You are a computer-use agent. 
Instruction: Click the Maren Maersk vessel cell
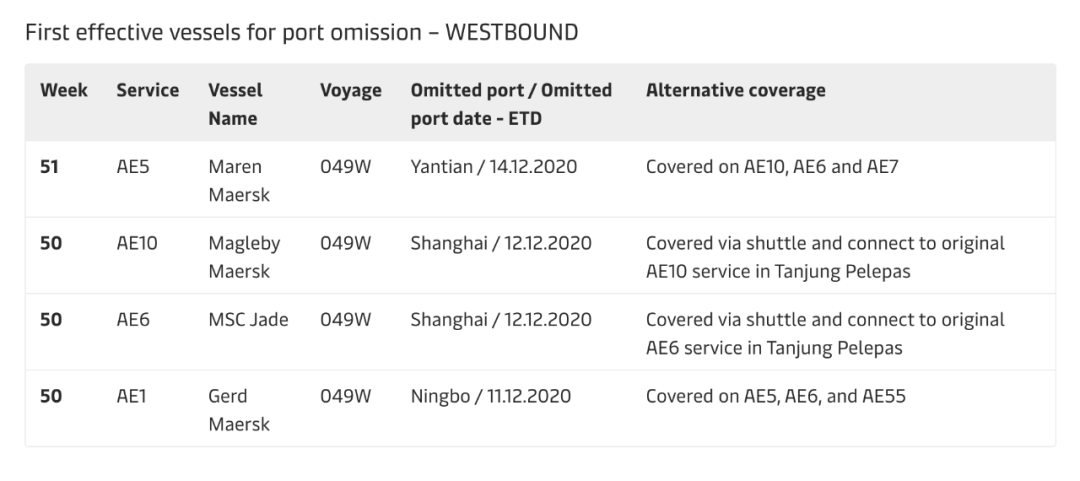point(235,180)
